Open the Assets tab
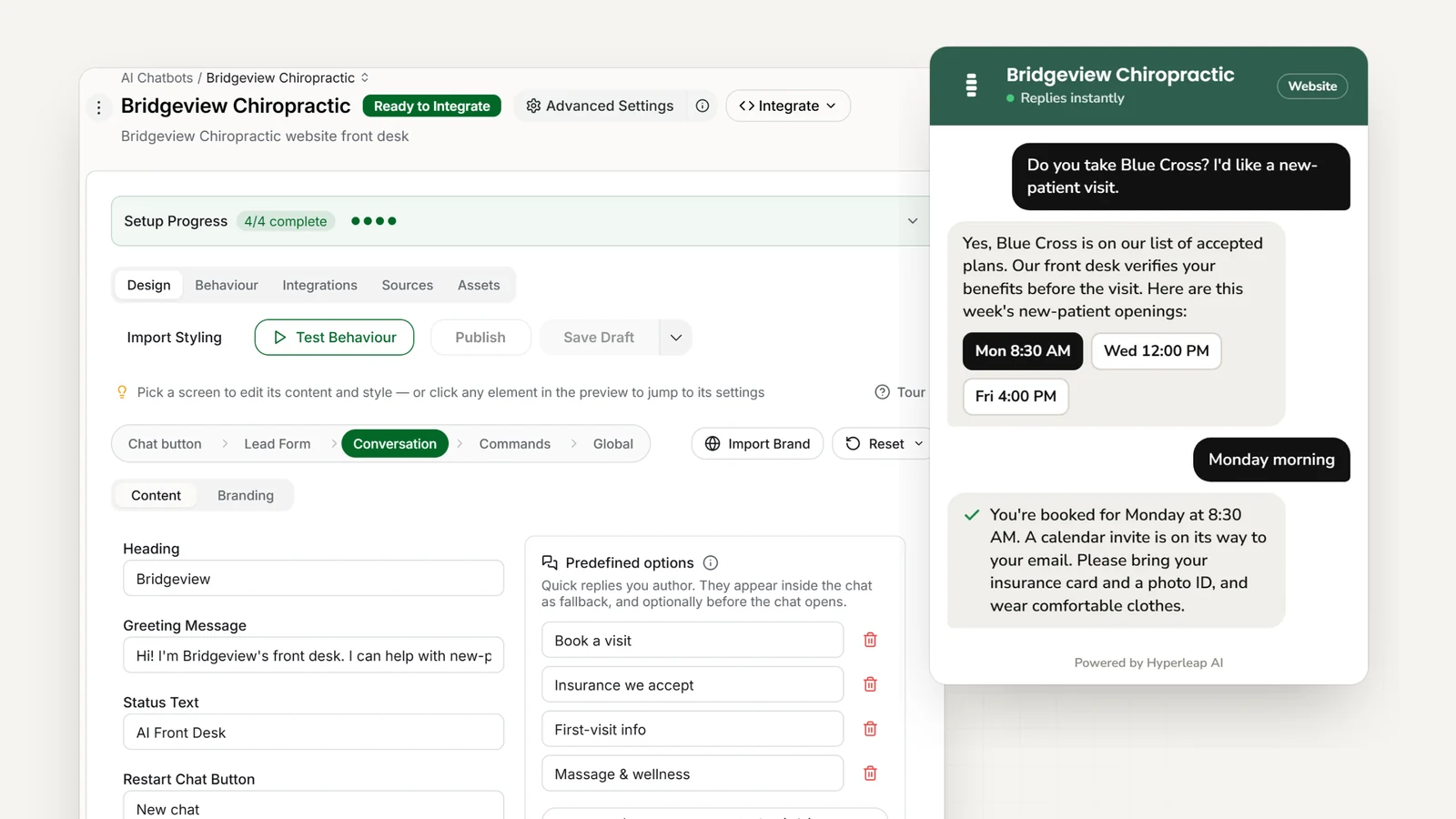 click(x=479, y=285)
